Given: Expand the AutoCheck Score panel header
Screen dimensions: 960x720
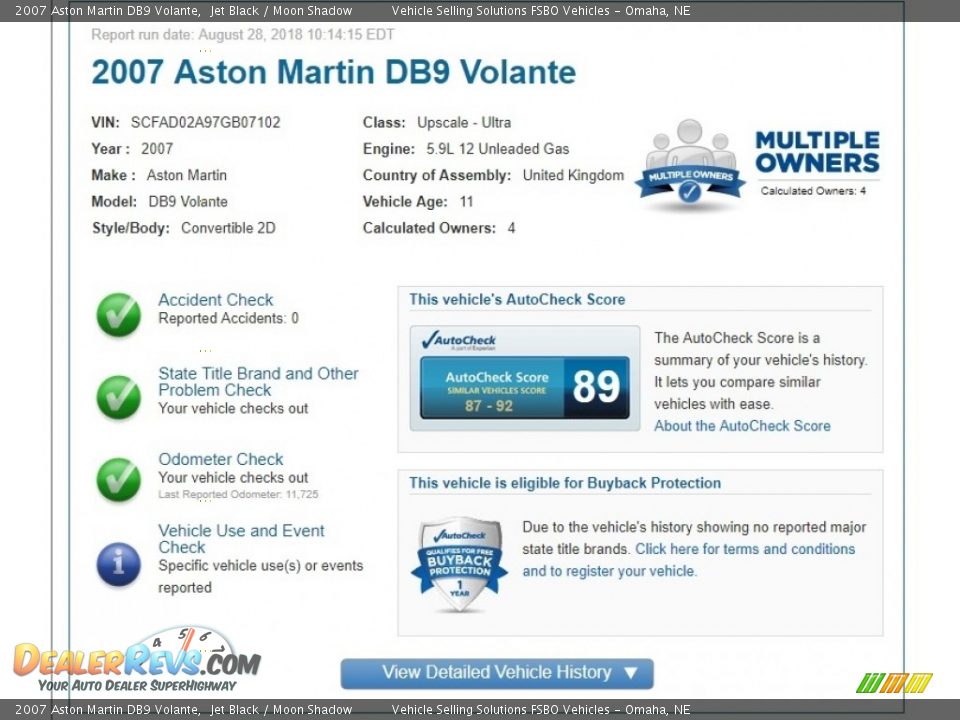Looking at the screenshot, I should tap(516, 298).
